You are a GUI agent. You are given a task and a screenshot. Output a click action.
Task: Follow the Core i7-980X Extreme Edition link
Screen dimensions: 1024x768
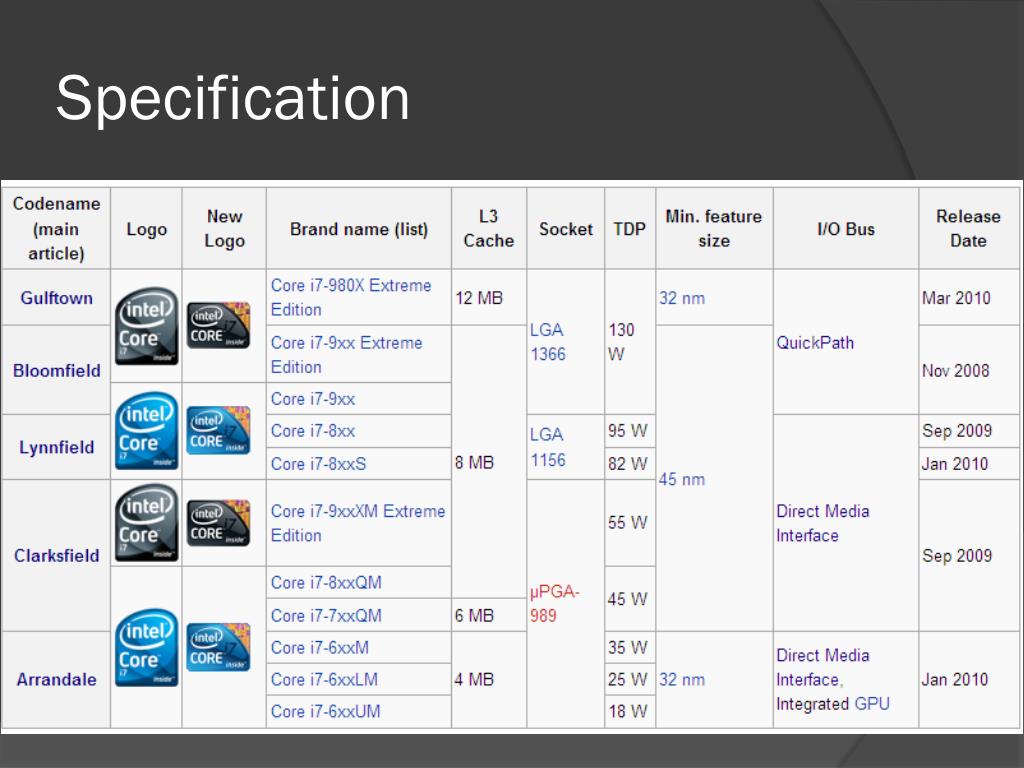coord(351,297)
